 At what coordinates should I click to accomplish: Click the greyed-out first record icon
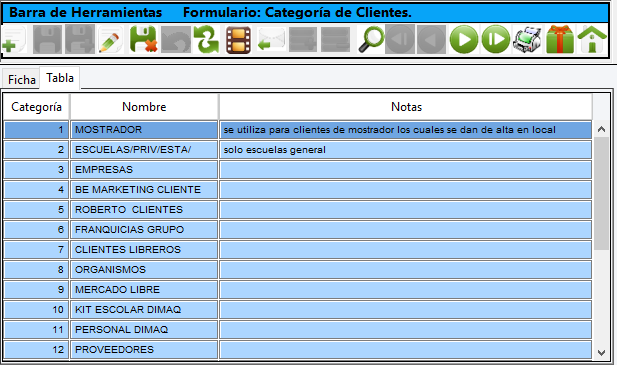400,39
